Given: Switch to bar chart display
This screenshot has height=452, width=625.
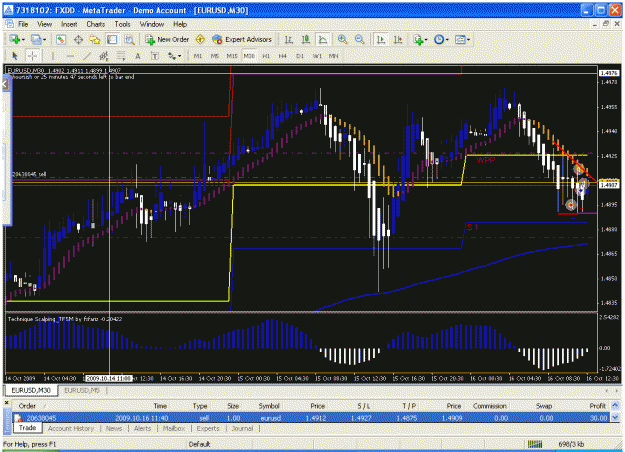Looking at the screenshot, I should point(289,39).
